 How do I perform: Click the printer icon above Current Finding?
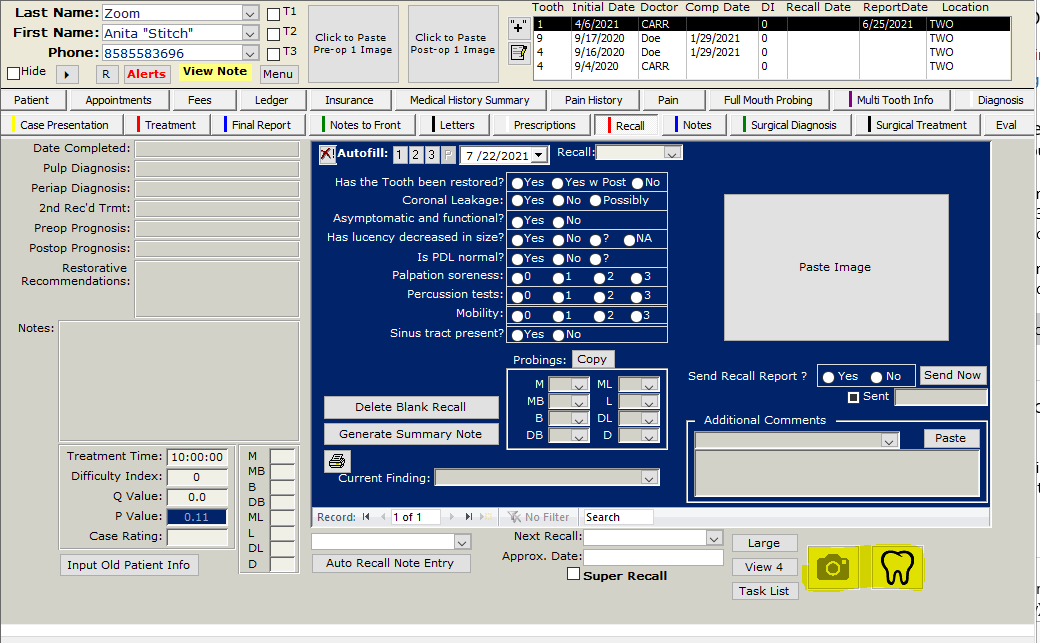(337, 461)
